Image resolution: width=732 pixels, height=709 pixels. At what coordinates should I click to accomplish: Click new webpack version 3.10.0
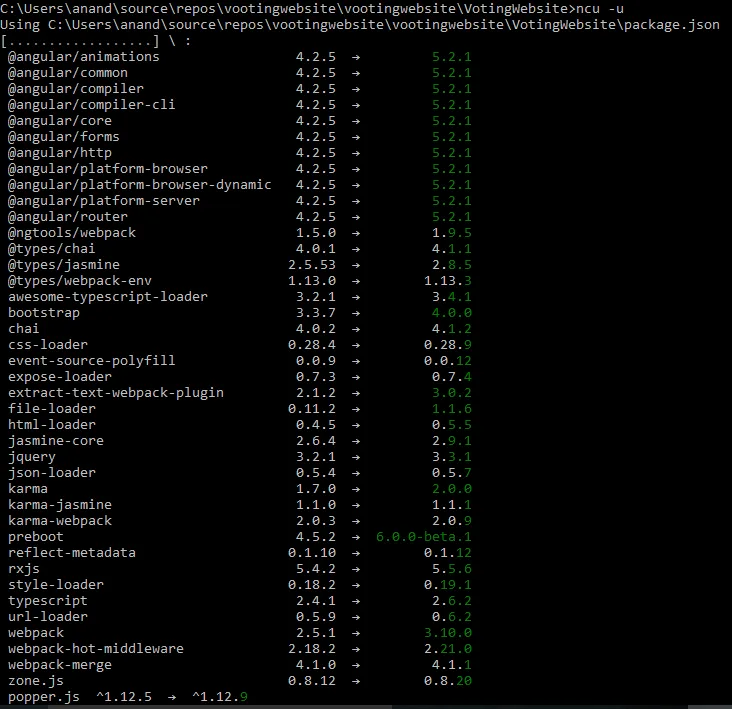tap(448, 632)
